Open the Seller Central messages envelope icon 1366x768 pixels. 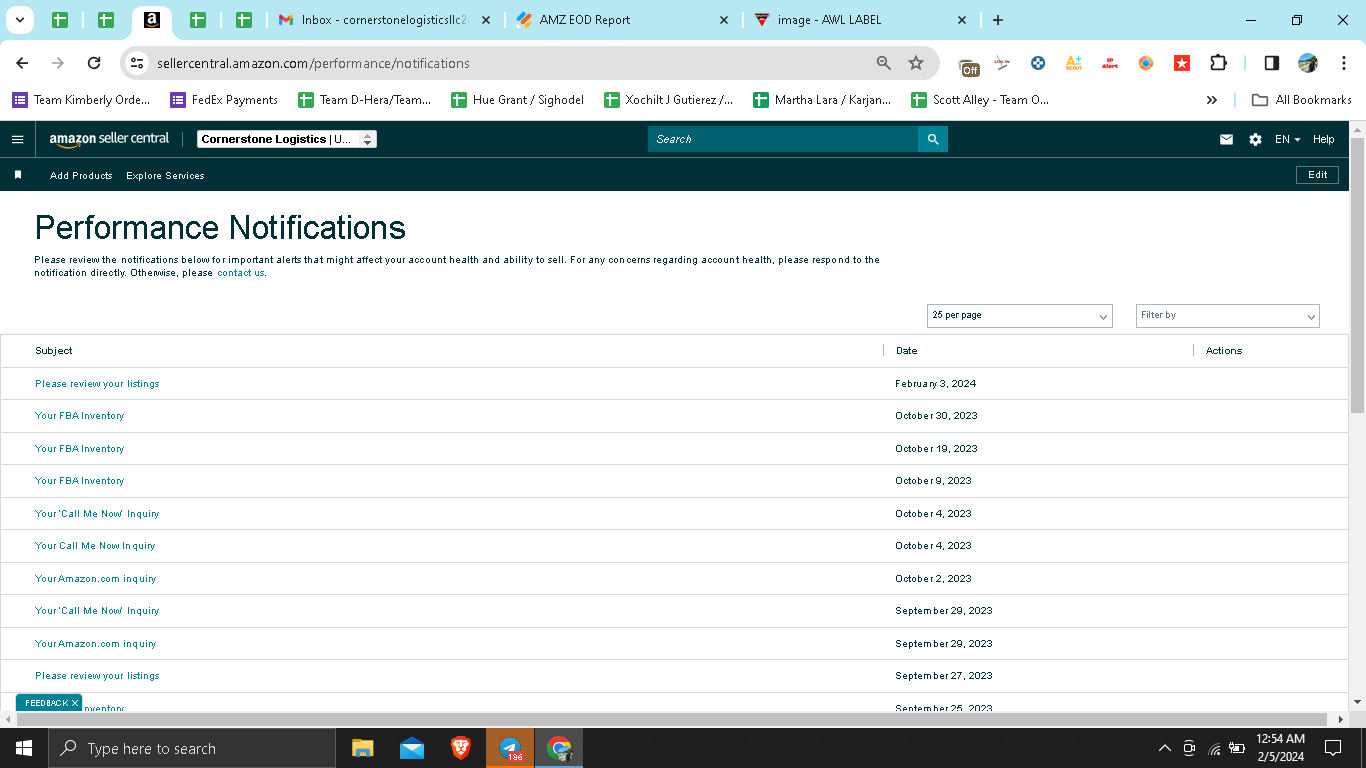[1226, 140]
